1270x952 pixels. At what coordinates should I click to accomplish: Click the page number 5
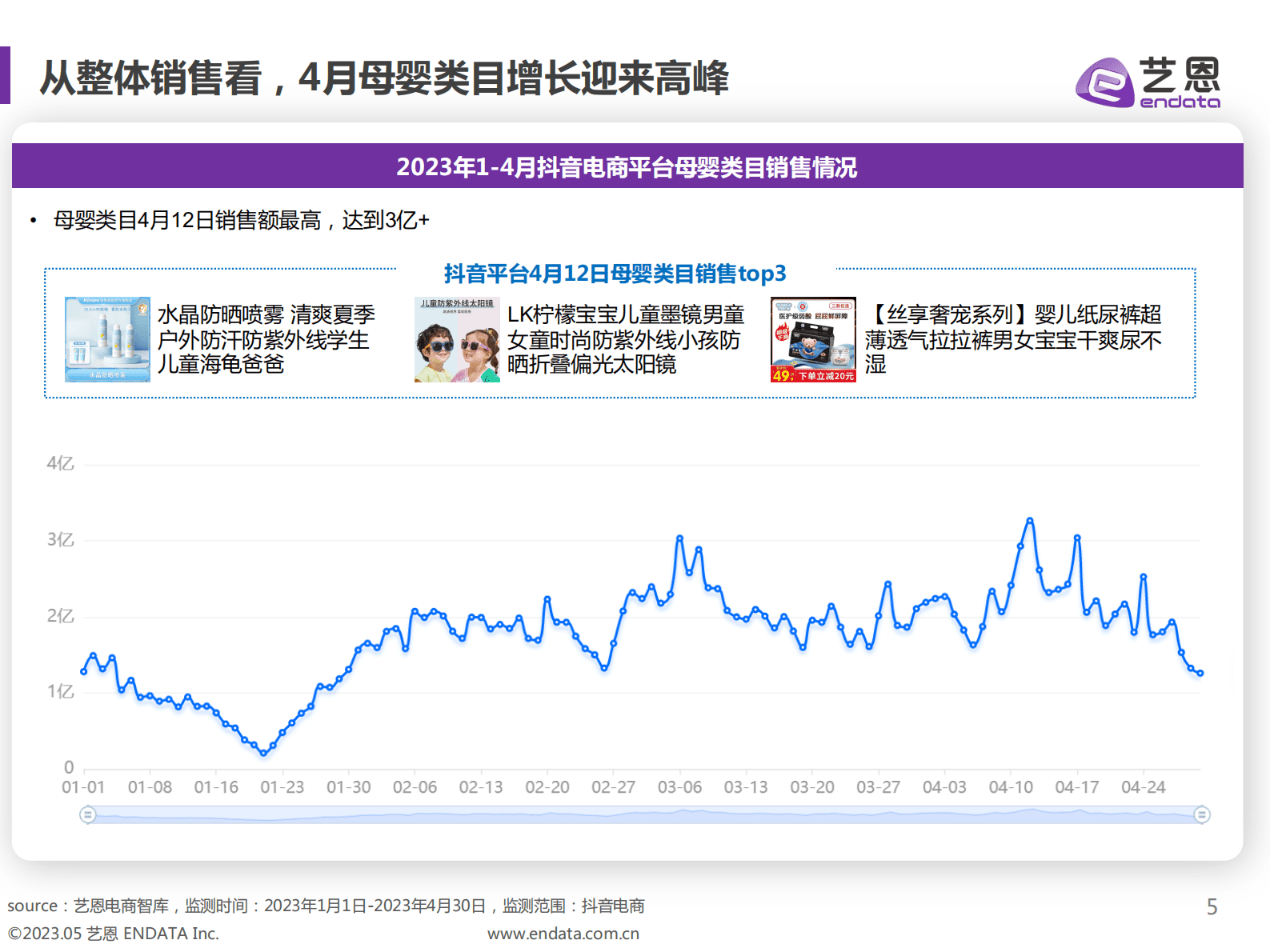1212,906
